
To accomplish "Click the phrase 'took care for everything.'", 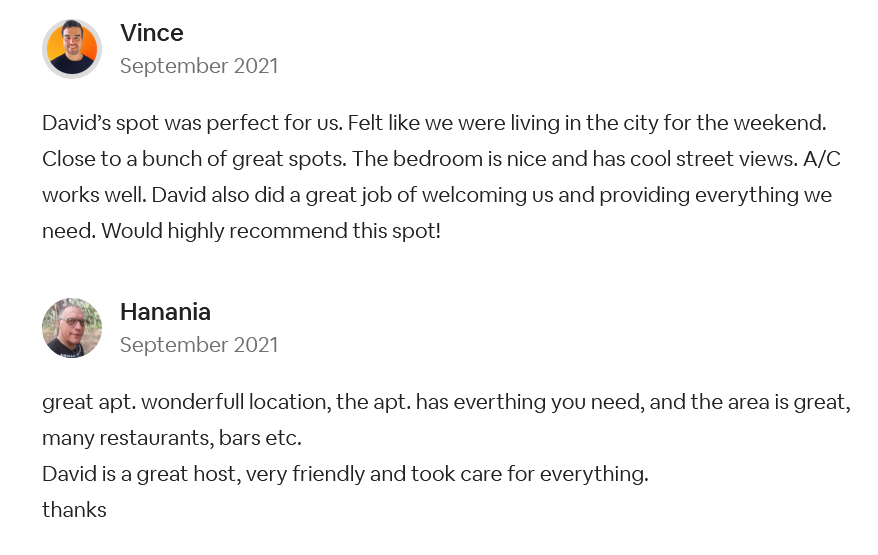I will coord(530,474).
